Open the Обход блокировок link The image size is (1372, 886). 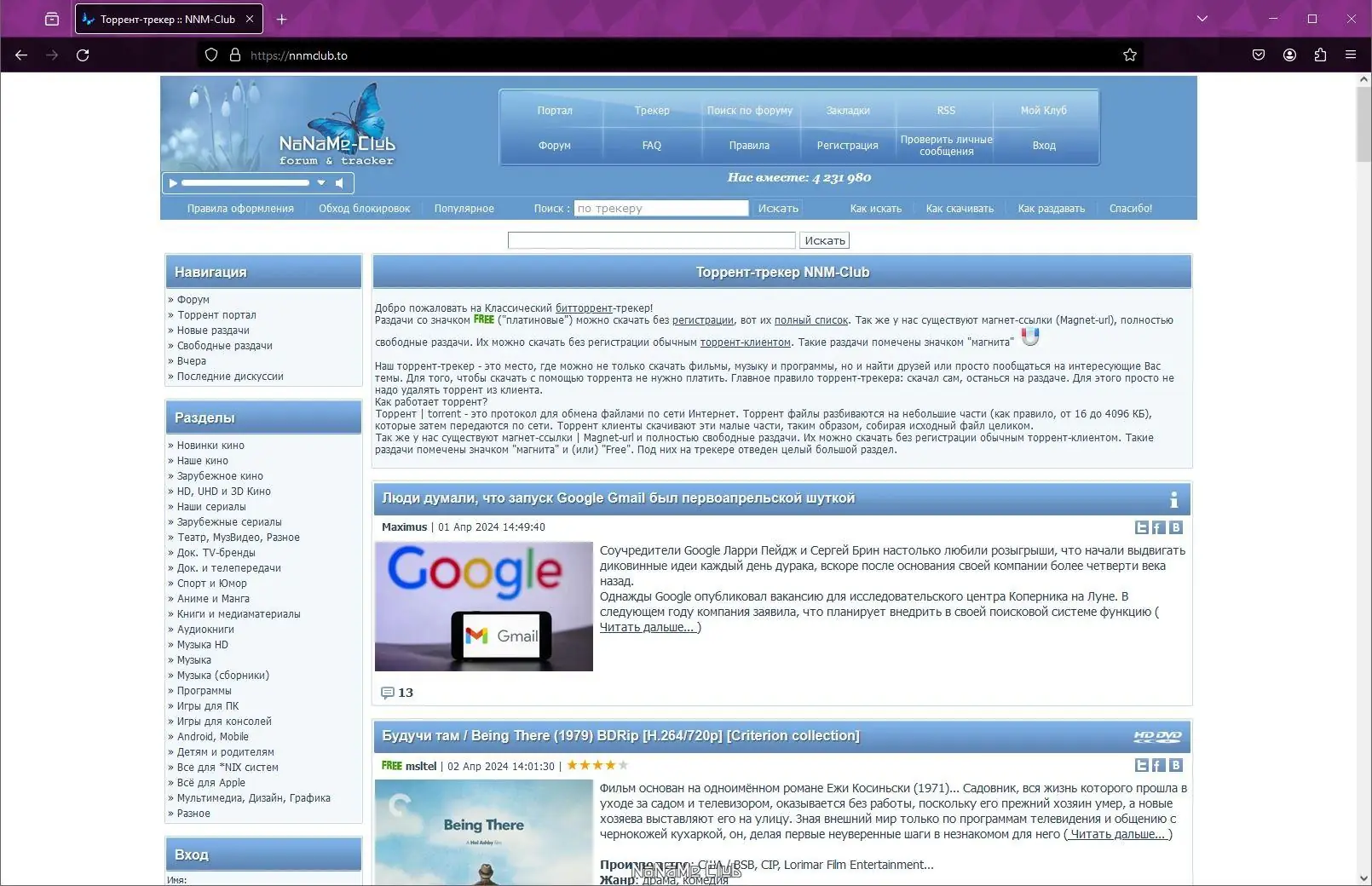point(365,209)
